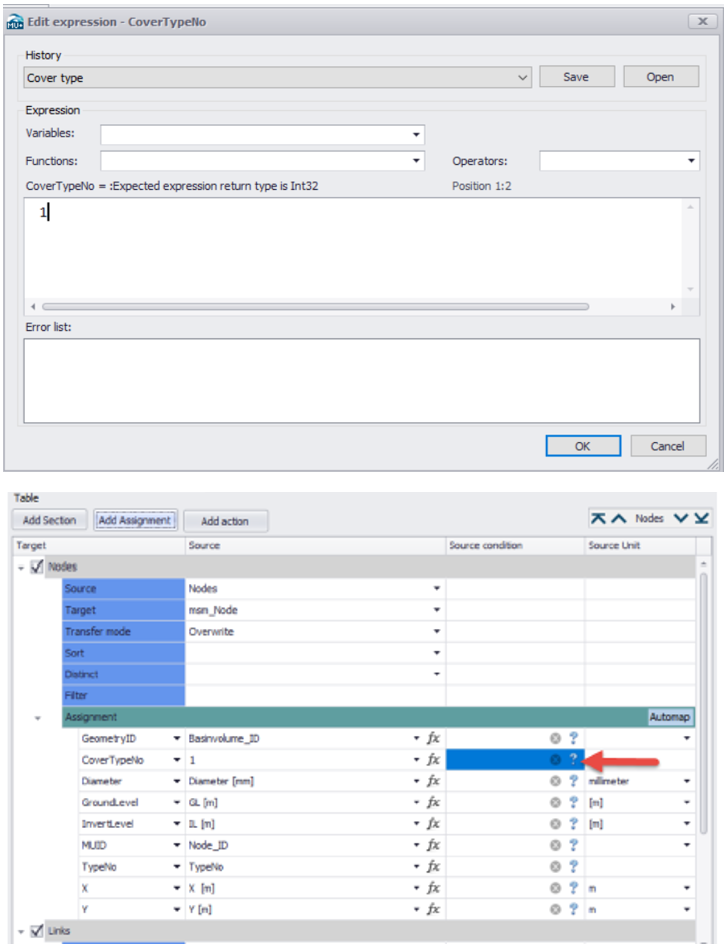Open the Variables dropdown
724x944 pixels.
416,134
